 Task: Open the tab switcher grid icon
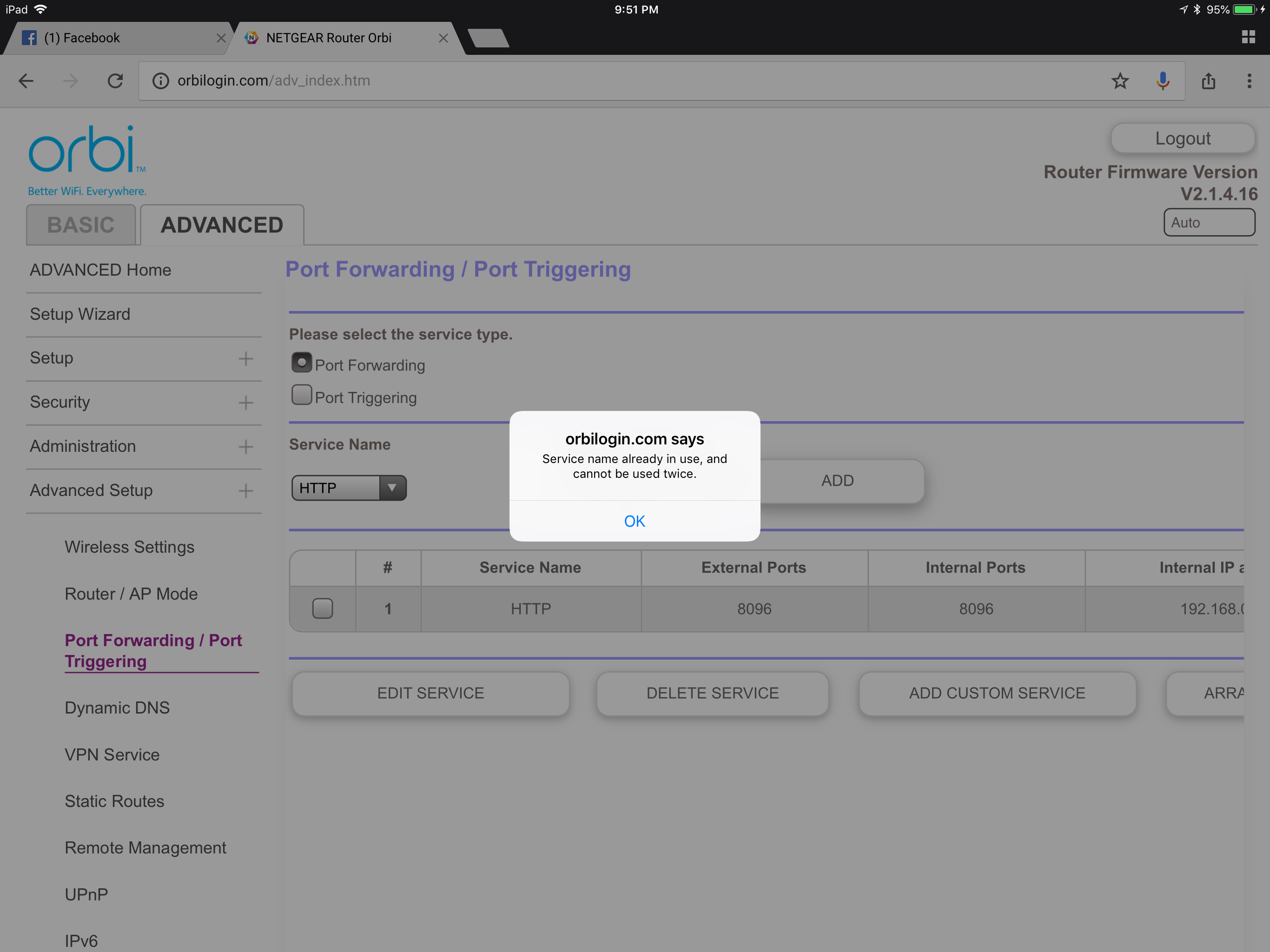coord(1248,37)
